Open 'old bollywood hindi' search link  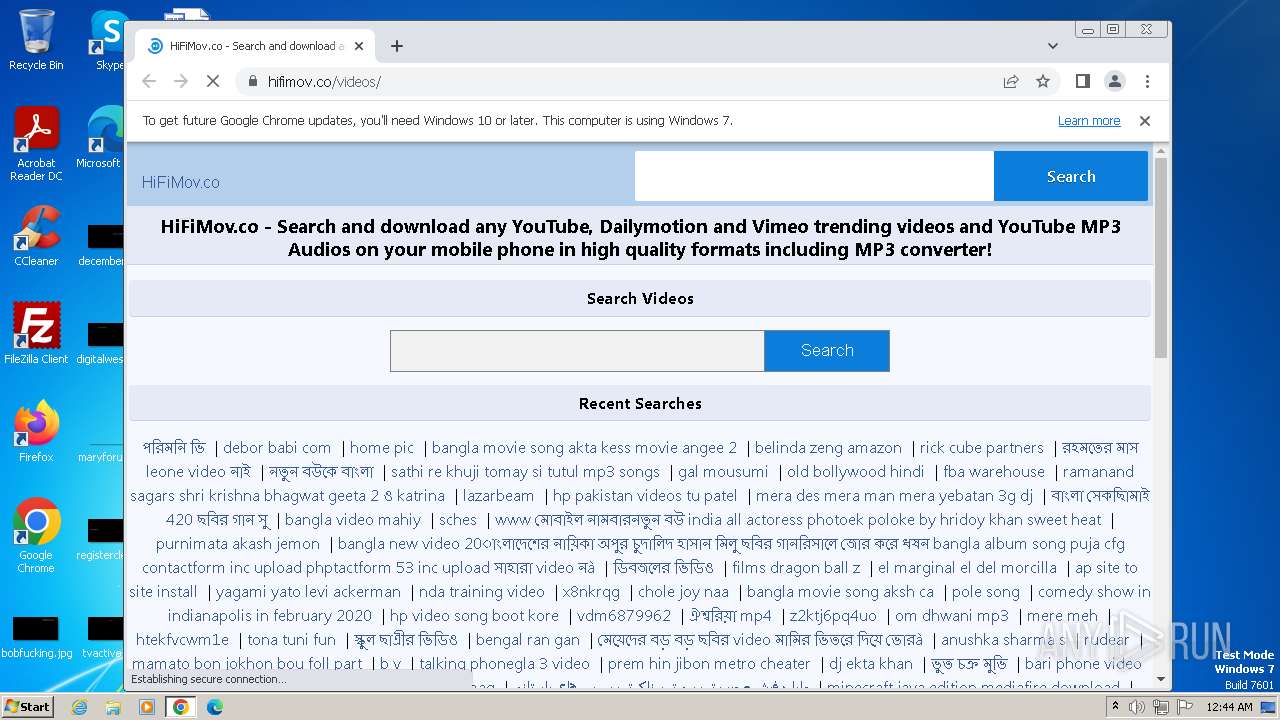tap(855, 472)
